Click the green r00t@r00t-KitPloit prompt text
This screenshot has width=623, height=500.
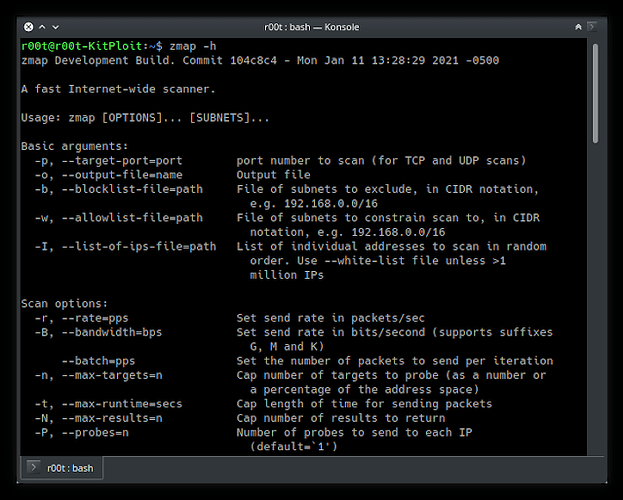pos(82,46)
